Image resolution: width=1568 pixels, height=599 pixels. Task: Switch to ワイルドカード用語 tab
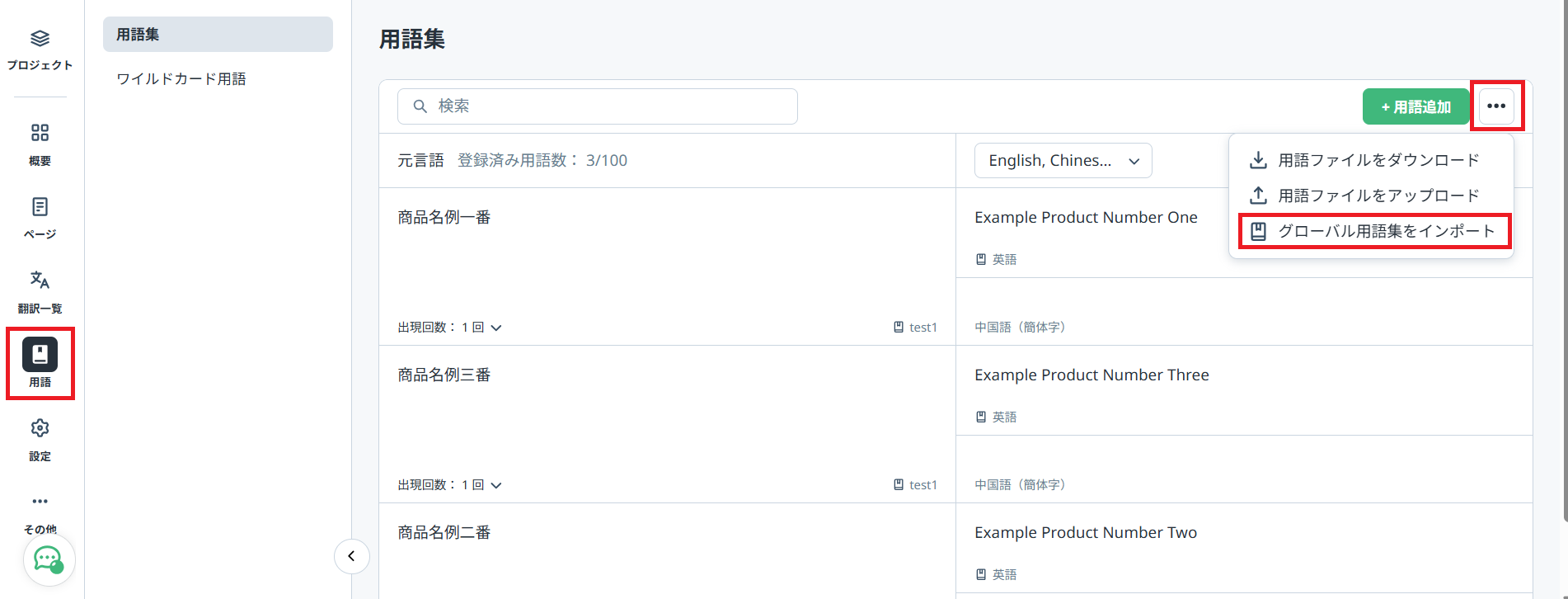pos(181,79)
